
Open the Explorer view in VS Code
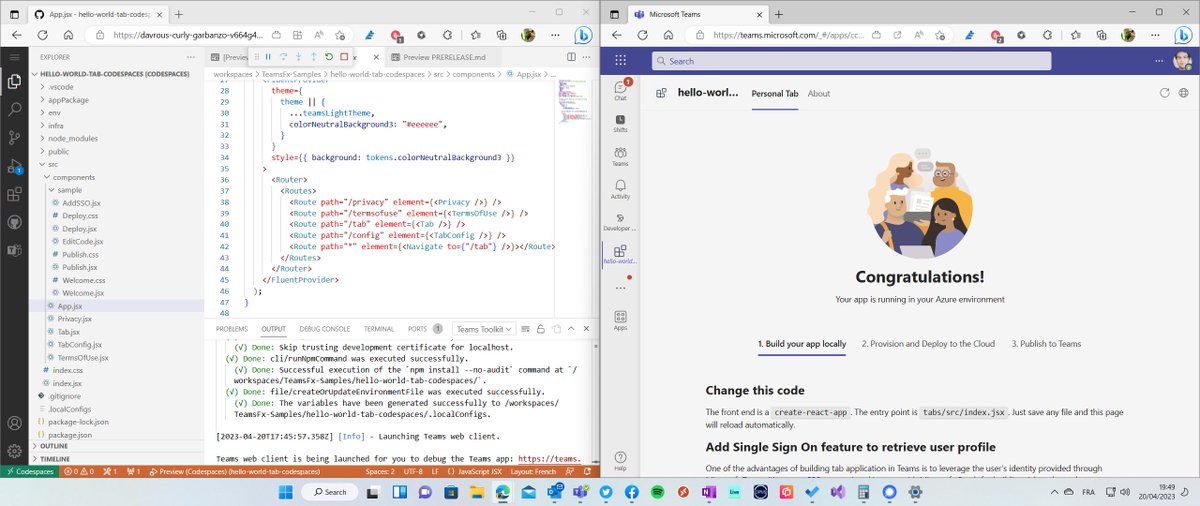[x=15, y=83]
